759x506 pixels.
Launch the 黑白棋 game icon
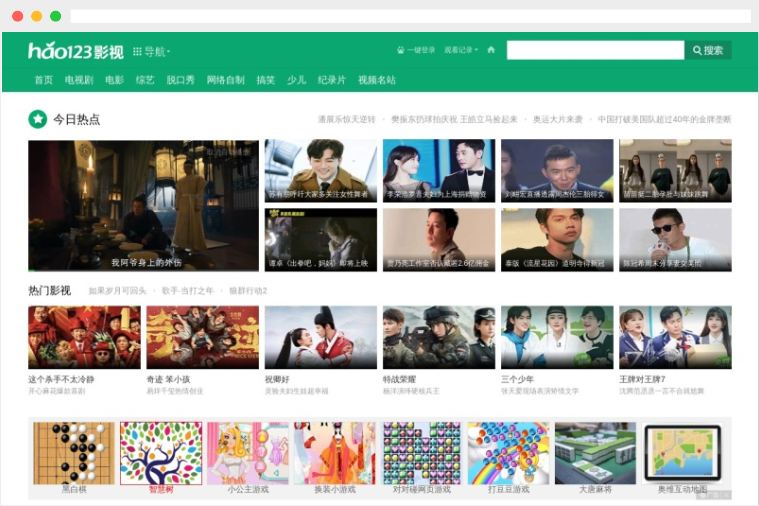(74, 453)
